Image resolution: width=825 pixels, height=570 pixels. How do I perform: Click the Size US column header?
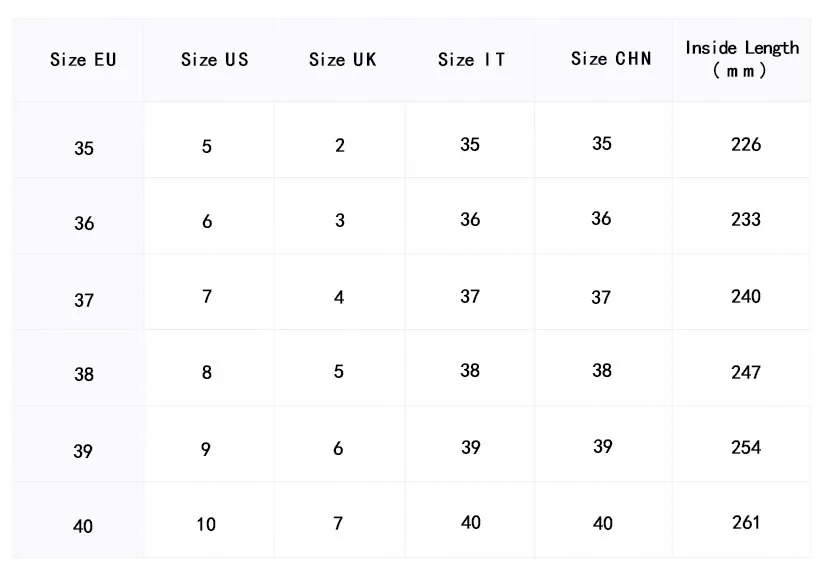click(x=214, y=60)
